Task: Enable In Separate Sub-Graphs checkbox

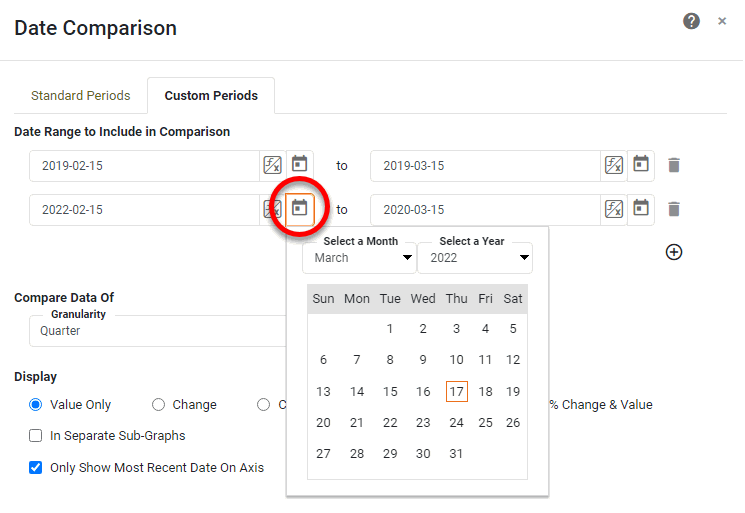Action: coord(36,436)
